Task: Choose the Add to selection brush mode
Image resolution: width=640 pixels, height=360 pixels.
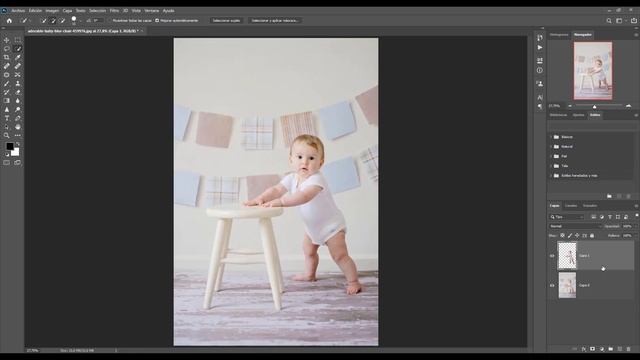Action: pos(53,20)
